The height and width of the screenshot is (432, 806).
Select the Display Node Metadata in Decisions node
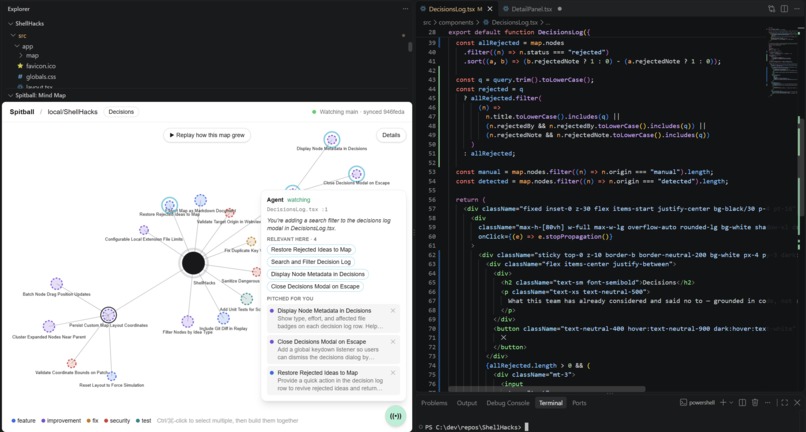coord(332,139)
